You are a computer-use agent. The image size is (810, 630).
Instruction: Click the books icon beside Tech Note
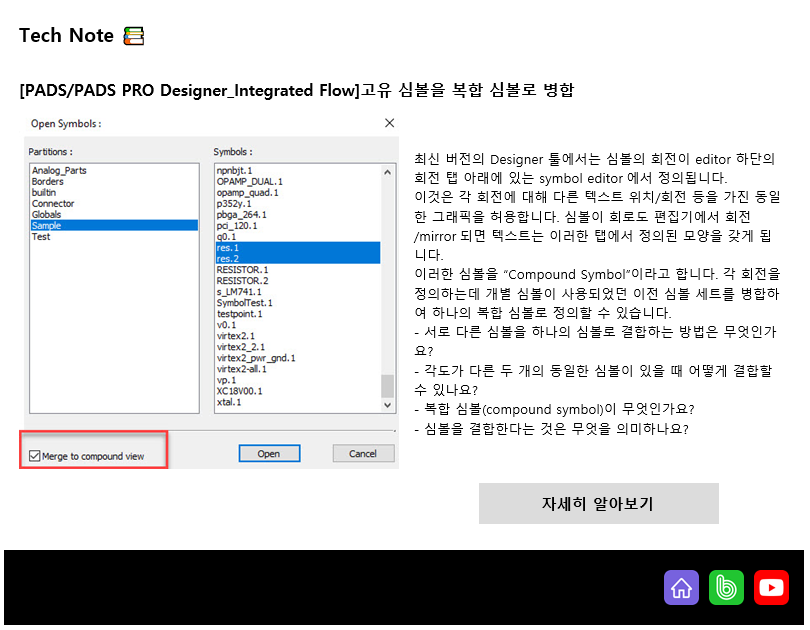[x=133, y=36]
